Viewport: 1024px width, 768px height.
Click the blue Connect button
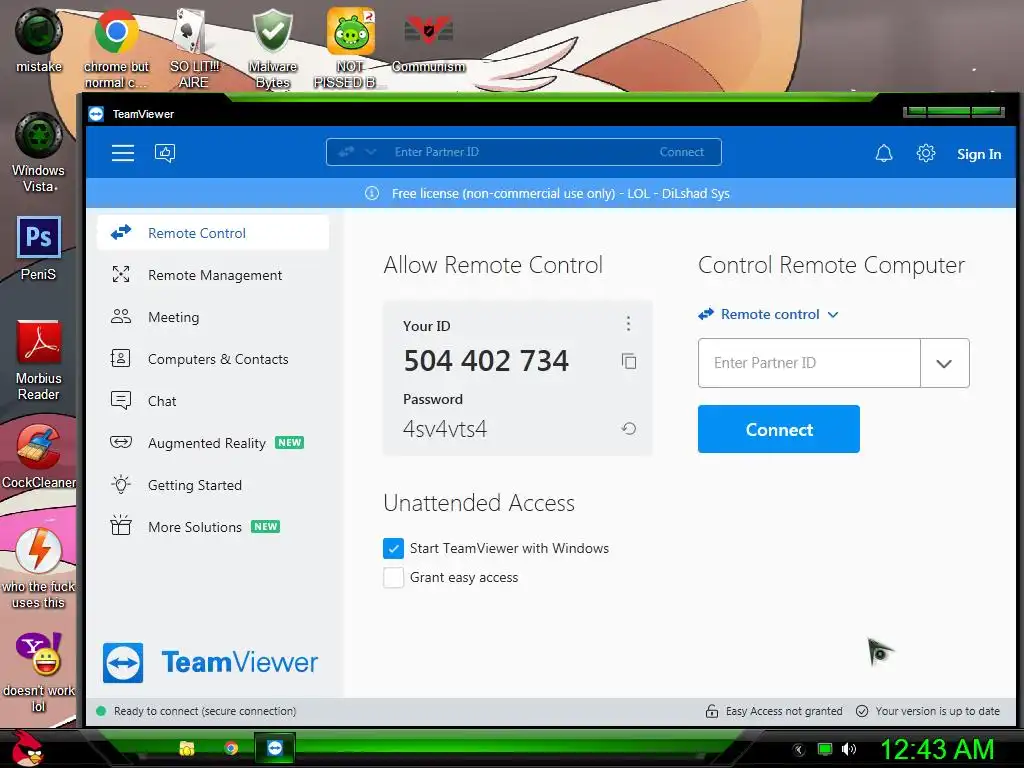(x=778, y=429)
